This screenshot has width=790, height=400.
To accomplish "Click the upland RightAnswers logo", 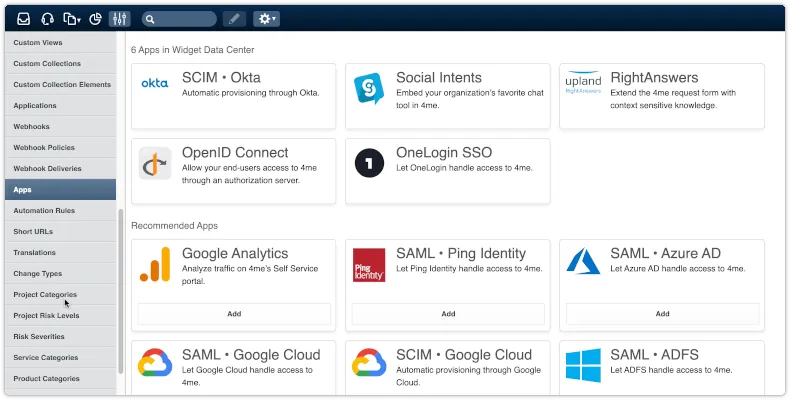I will coord(583,83).
